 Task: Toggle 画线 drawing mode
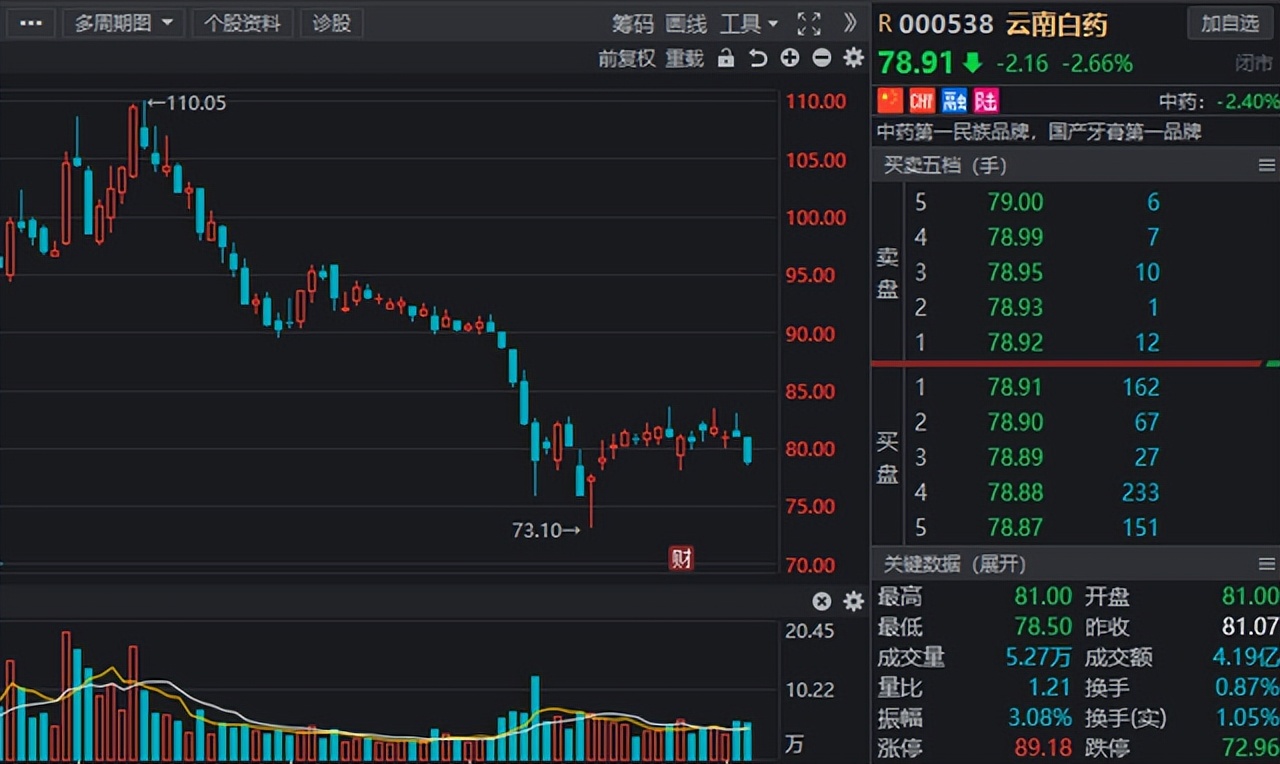(x=686, y=23)
